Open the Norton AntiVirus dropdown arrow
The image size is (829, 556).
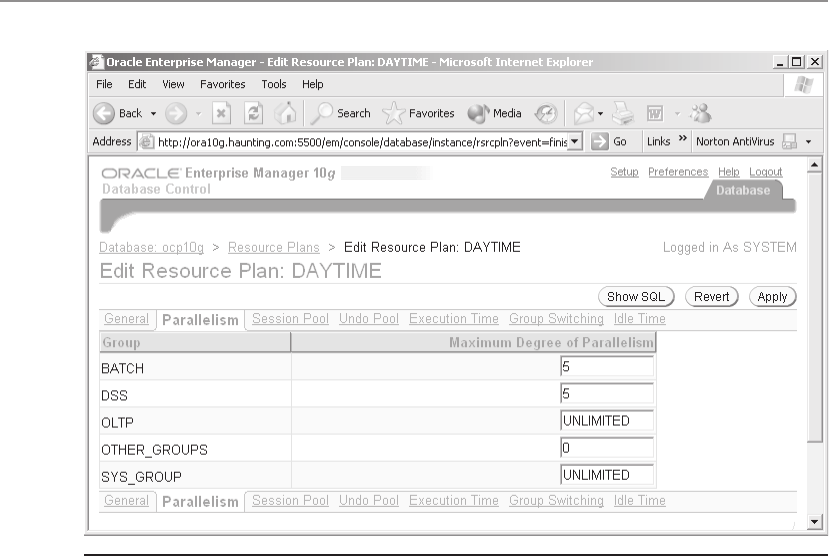pyautogui.click(x=808, y=142)
